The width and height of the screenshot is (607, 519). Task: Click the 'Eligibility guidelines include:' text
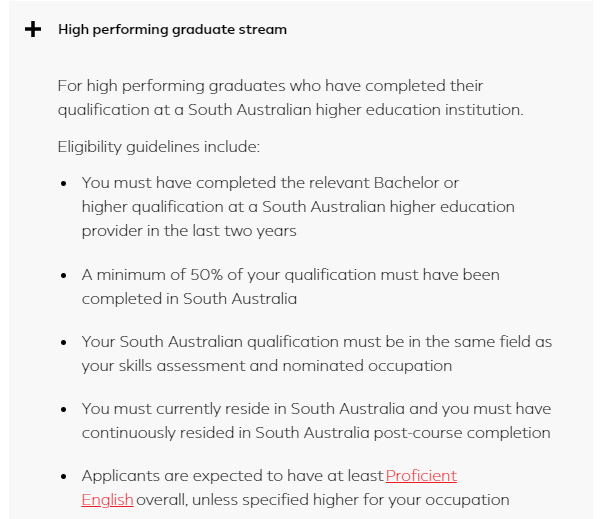coord(158,147)
